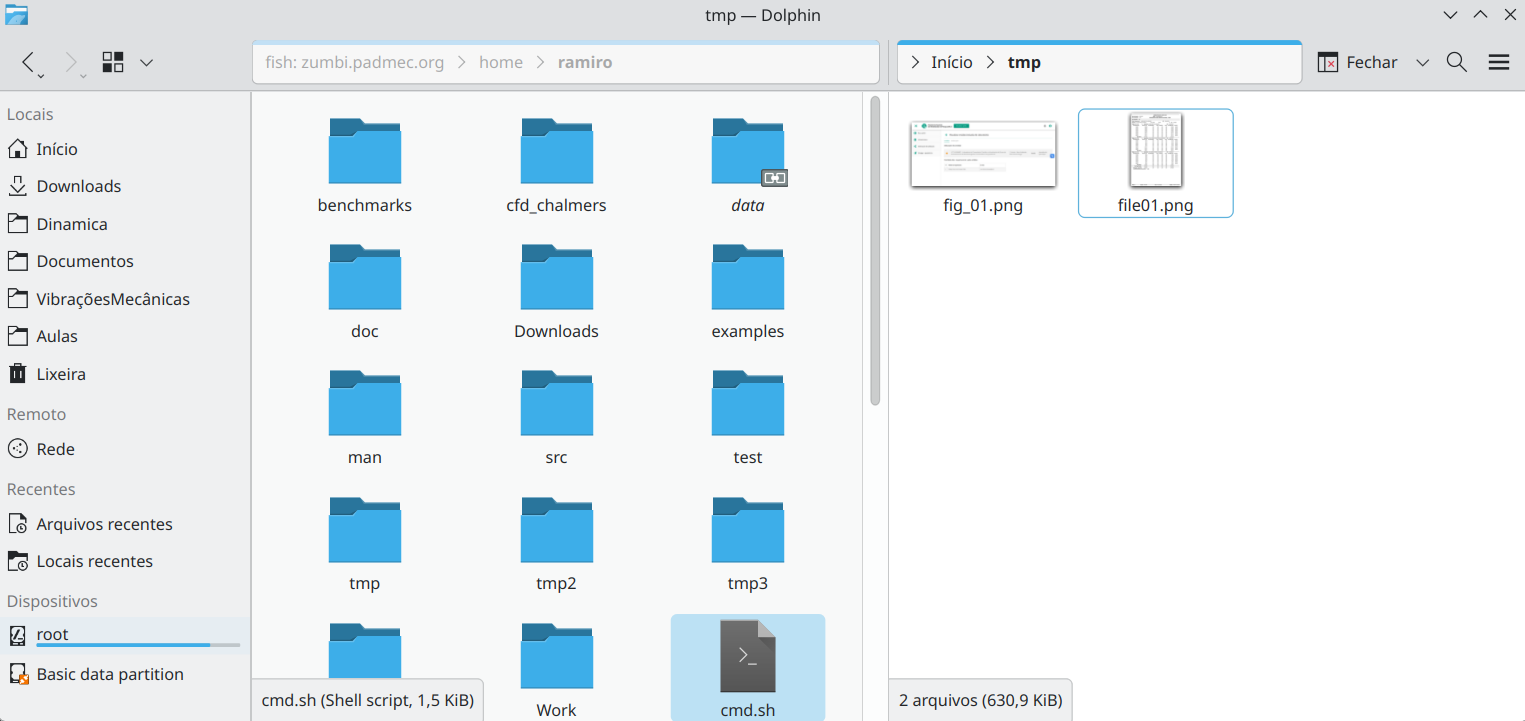The image size is (1525, 721).
Task: Expand the chevron before Início breadcrumb
Action: [x=915, y=62]
